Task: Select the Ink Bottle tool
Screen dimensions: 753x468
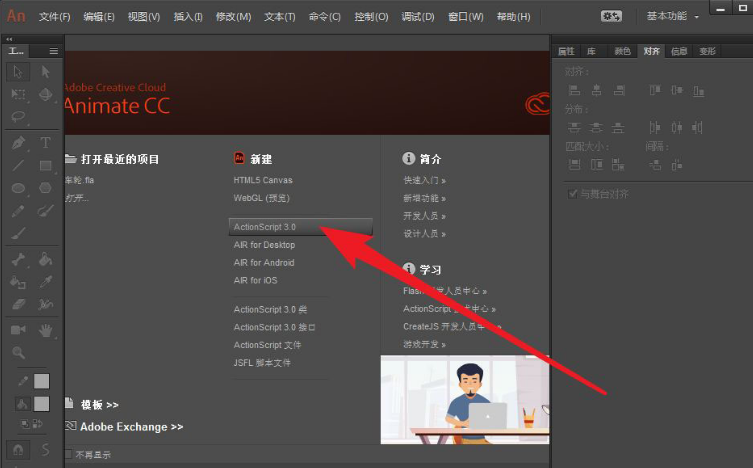Action: (18, 282)
